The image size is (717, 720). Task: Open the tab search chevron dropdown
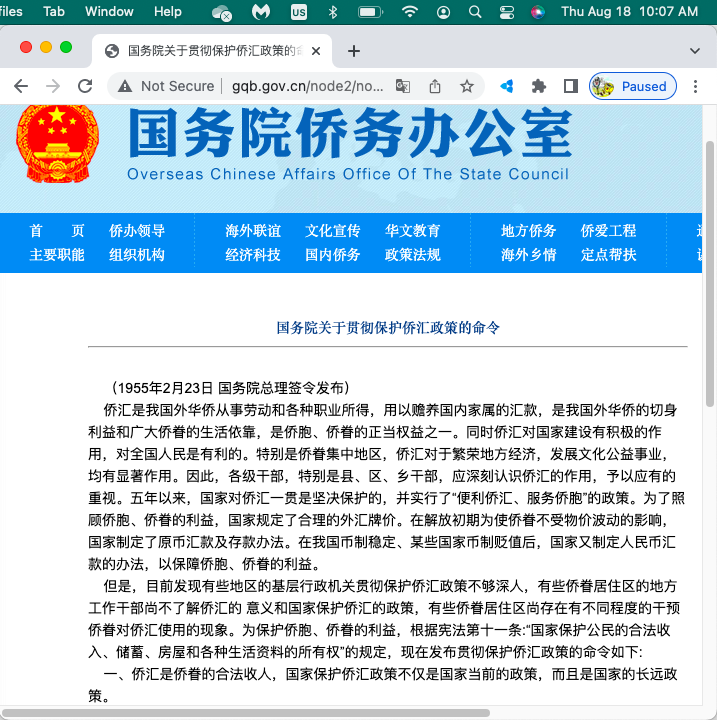pyautogui.click(x=695, y=51)
